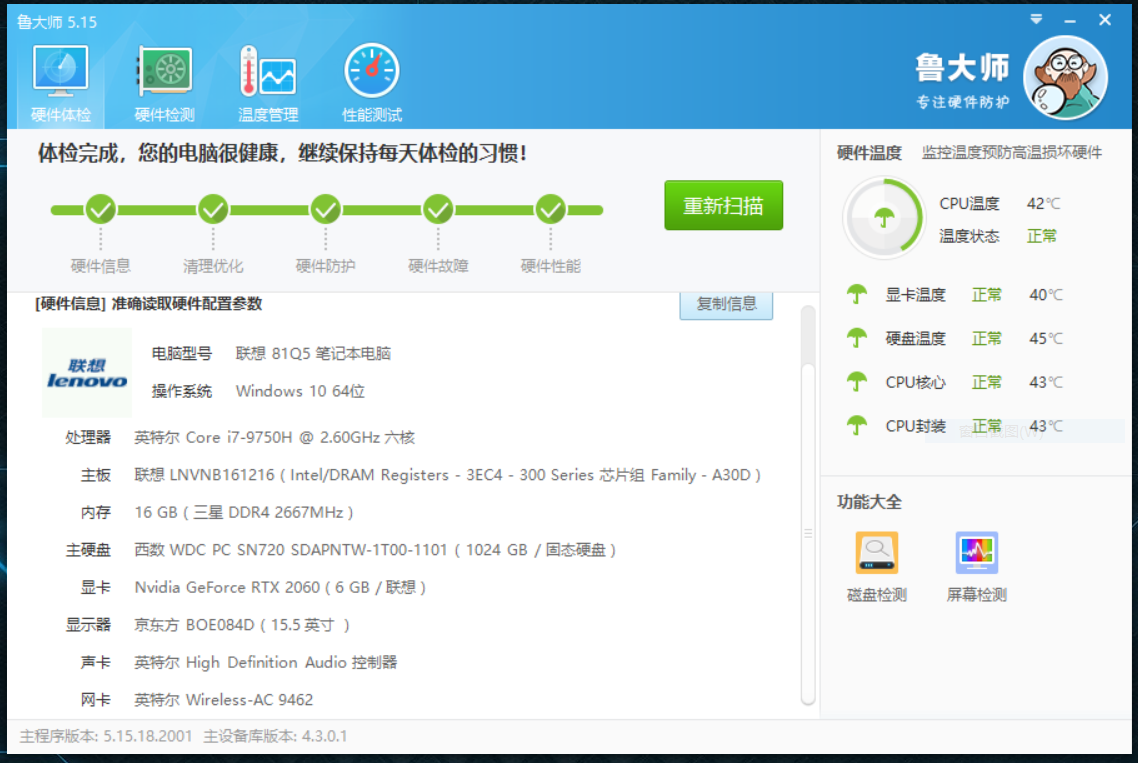Click the CPU temperature gauge dial
This screenshot has width=1138, height=763.
(x=883, y=218)
